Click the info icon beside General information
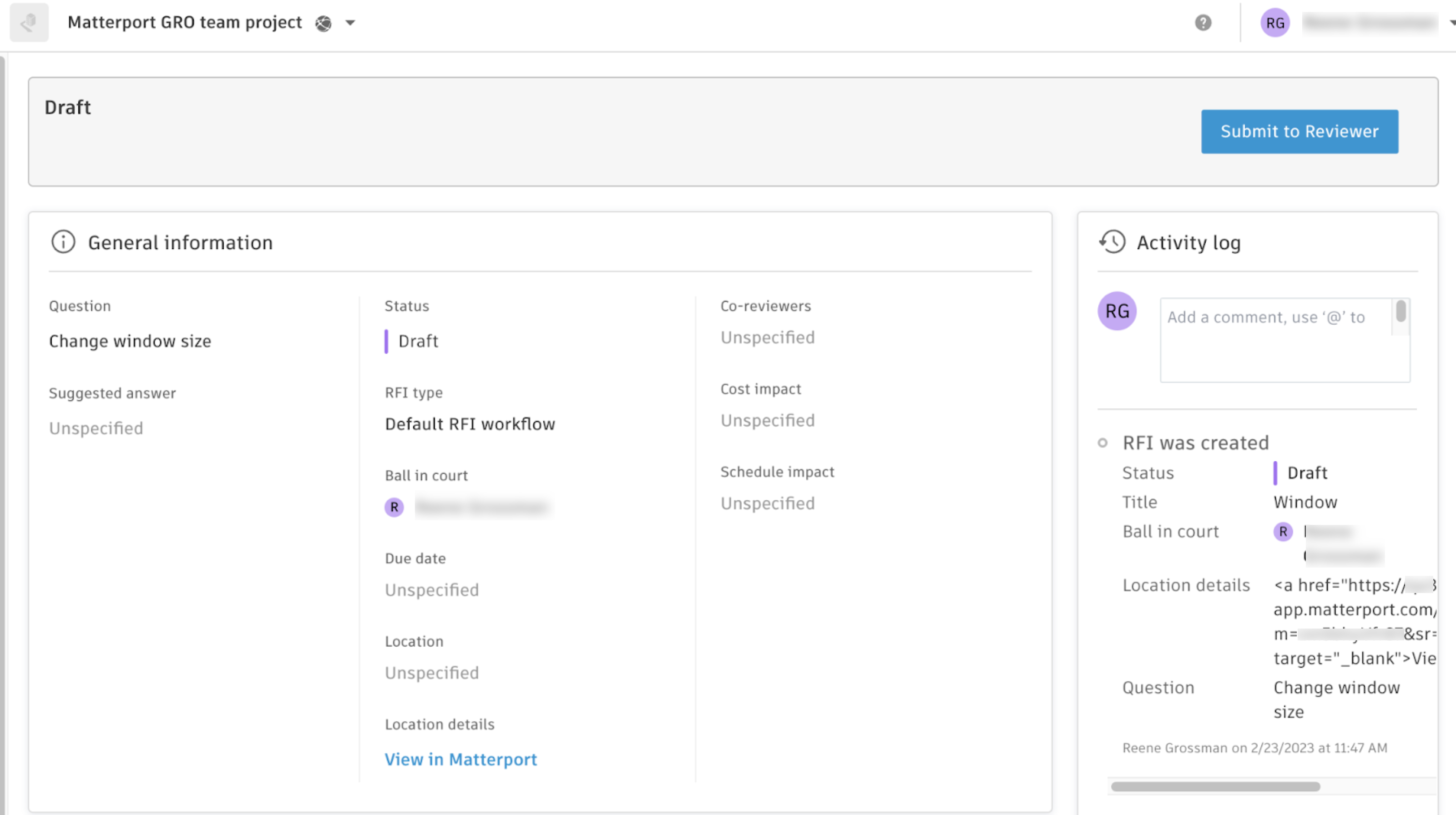1456x815 pixels. pos(63,242)
